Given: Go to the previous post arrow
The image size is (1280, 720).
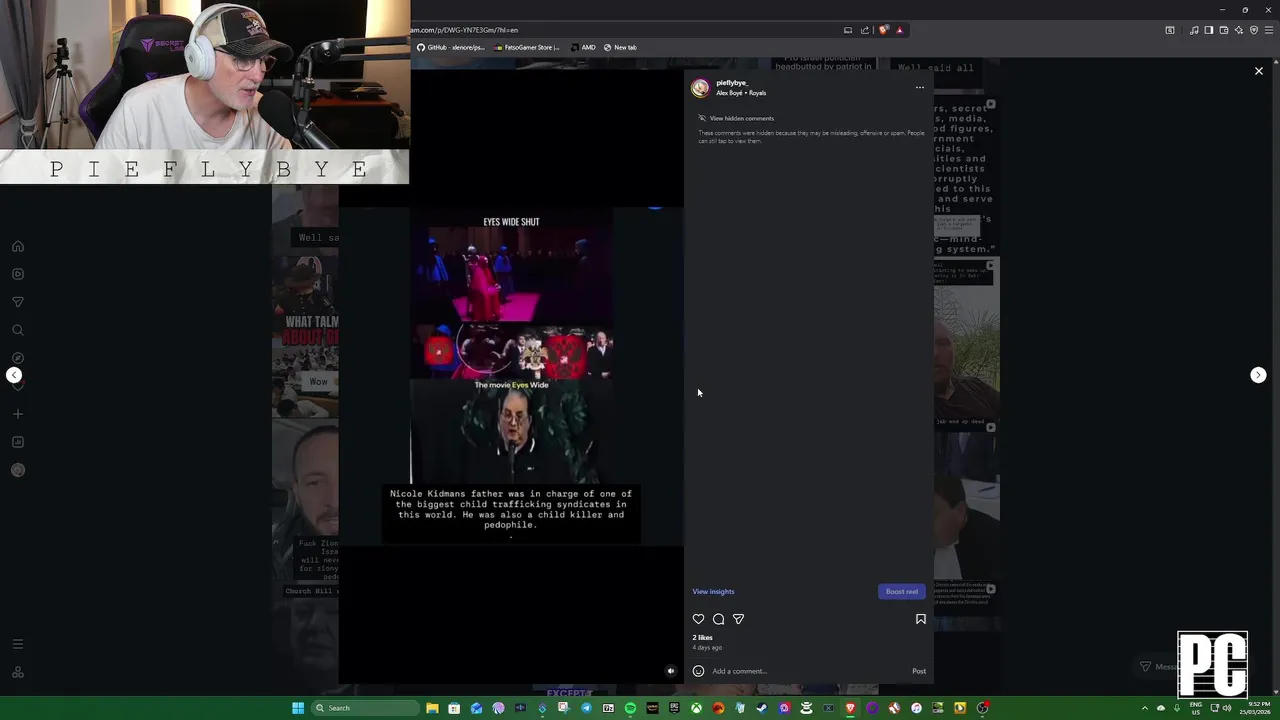Looking at the screenshot, I should pyautogui.click(x=14, y=375).
